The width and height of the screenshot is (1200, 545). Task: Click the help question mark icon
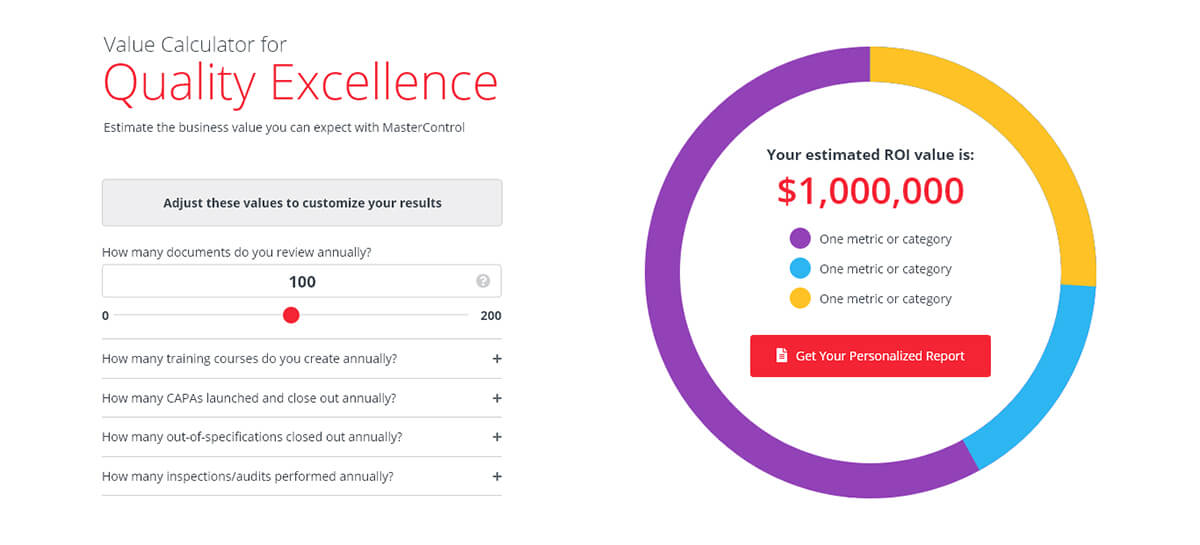click(x=483, y=281)
